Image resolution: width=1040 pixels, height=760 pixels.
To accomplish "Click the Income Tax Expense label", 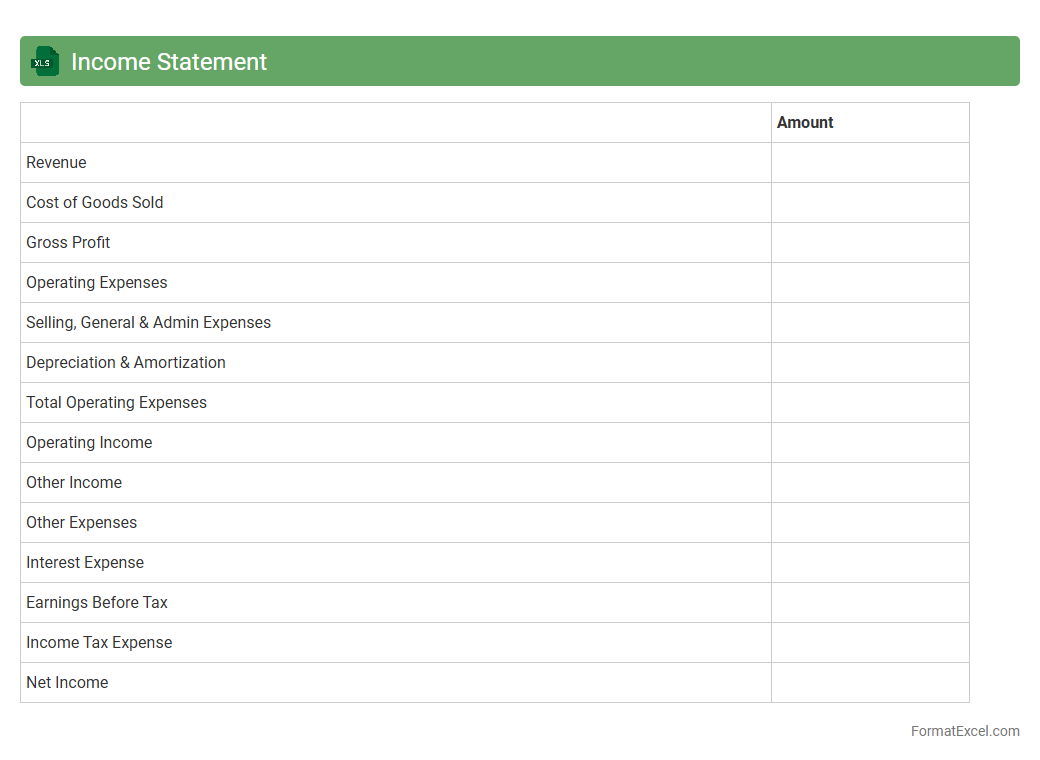I will (x=99, y=643).
